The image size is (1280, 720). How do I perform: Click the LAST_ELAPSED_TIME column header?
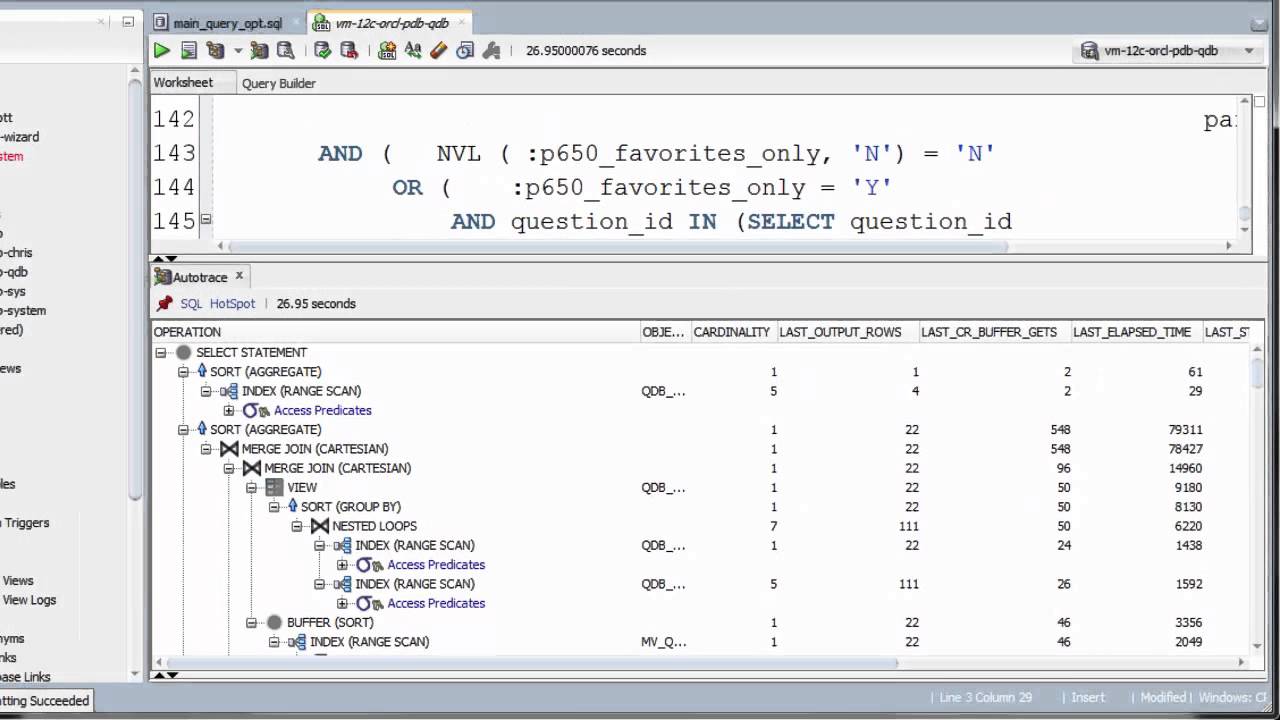(x=1136, y=332)
